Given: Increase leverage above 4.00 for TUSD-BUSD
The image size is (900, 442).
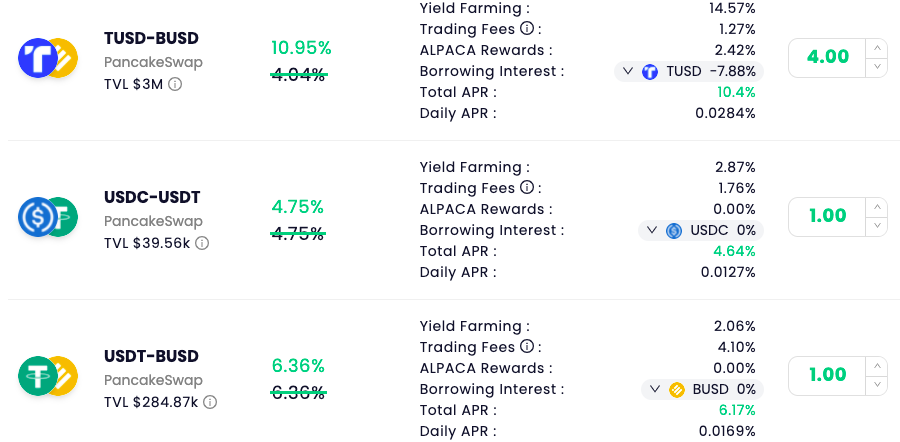Looking at the screenshot, I should 876,48.
